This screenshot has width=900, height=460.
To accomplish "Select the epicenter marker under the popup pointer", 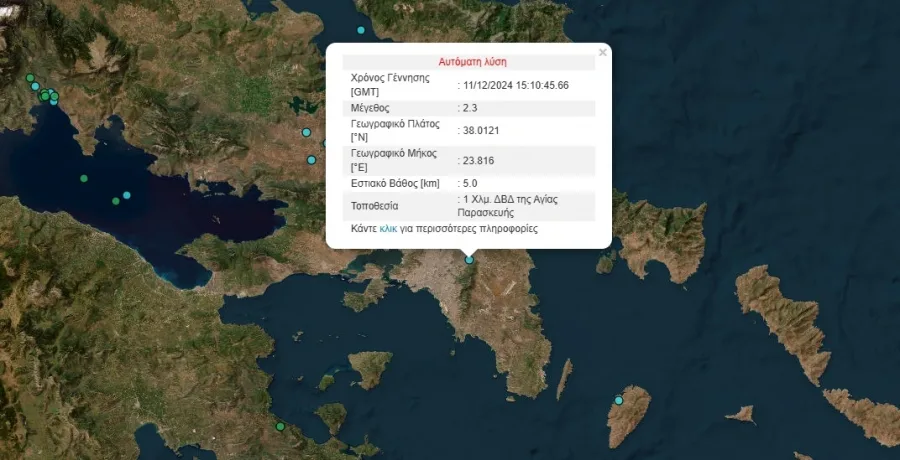I will [x=470, y=260].
